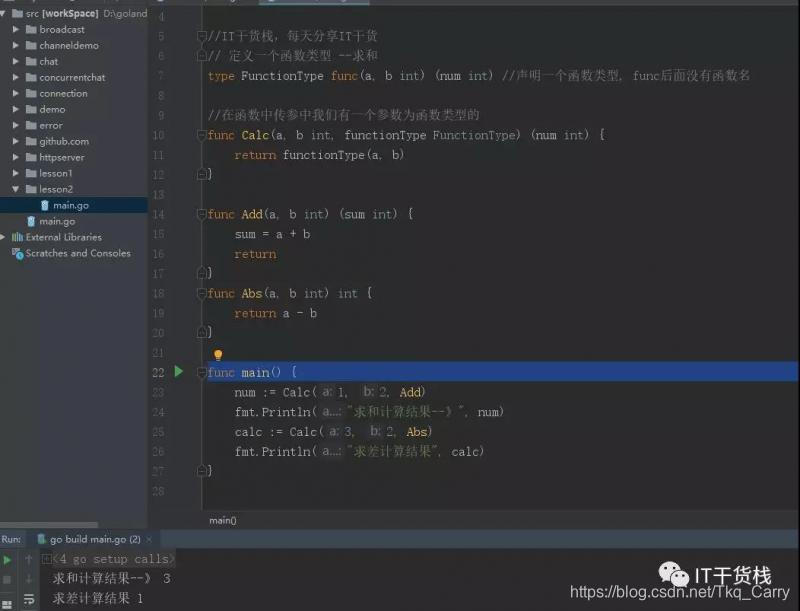
Task: Click 'return functionType(a, b)' on line 11
Action: pos(319,155)
